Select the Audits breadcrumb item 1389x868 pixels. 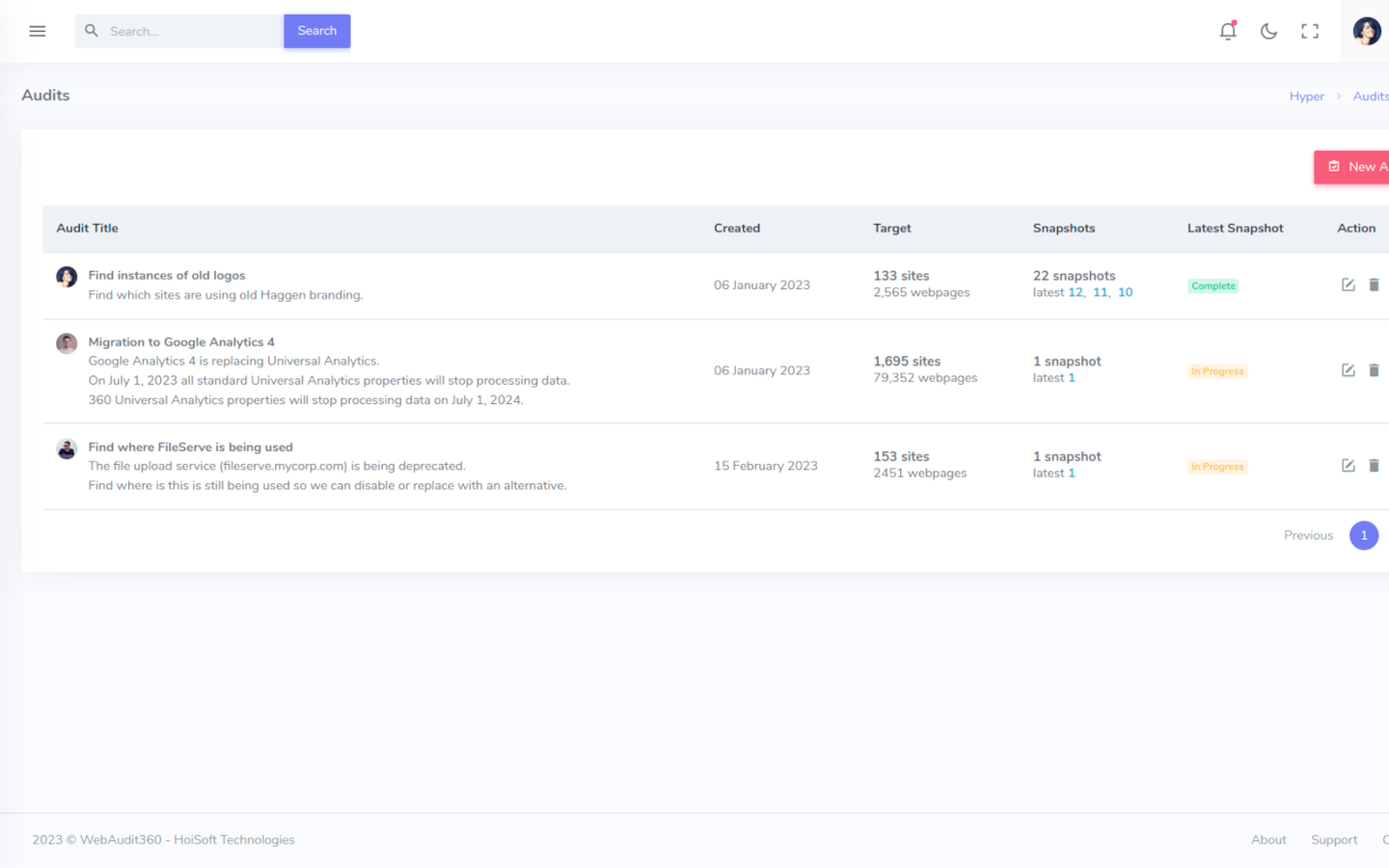(1371, 95)
